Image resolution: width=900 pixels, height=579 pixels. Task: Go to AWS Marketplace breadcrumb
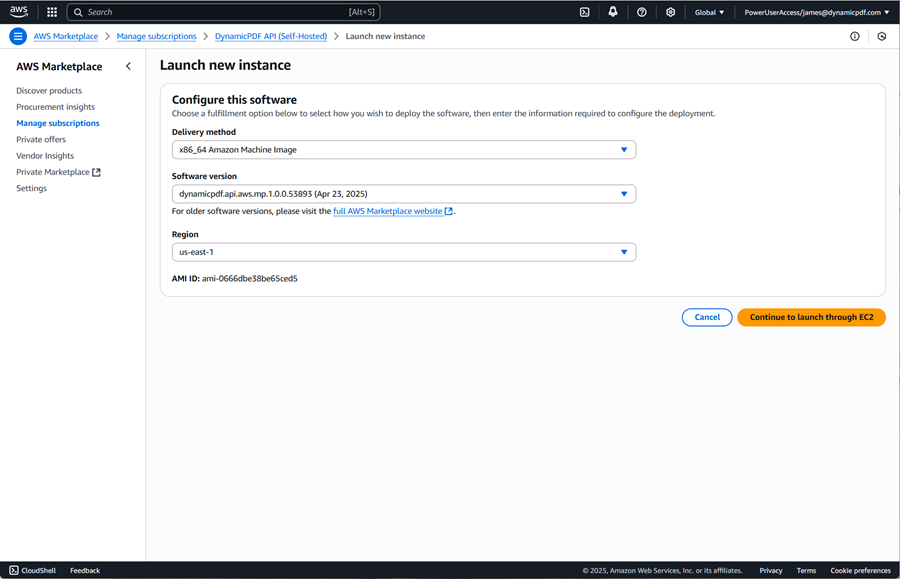tap(65, 36)
